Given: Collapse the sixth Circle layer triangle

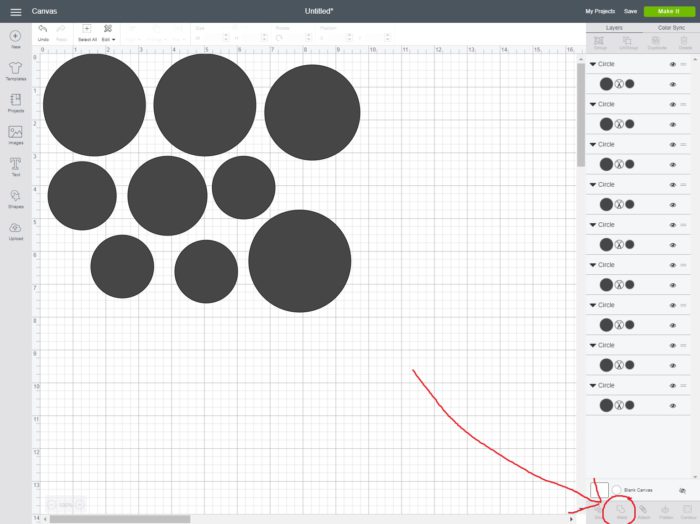Looking at the screenshot, I should click(x=593, y=265).
